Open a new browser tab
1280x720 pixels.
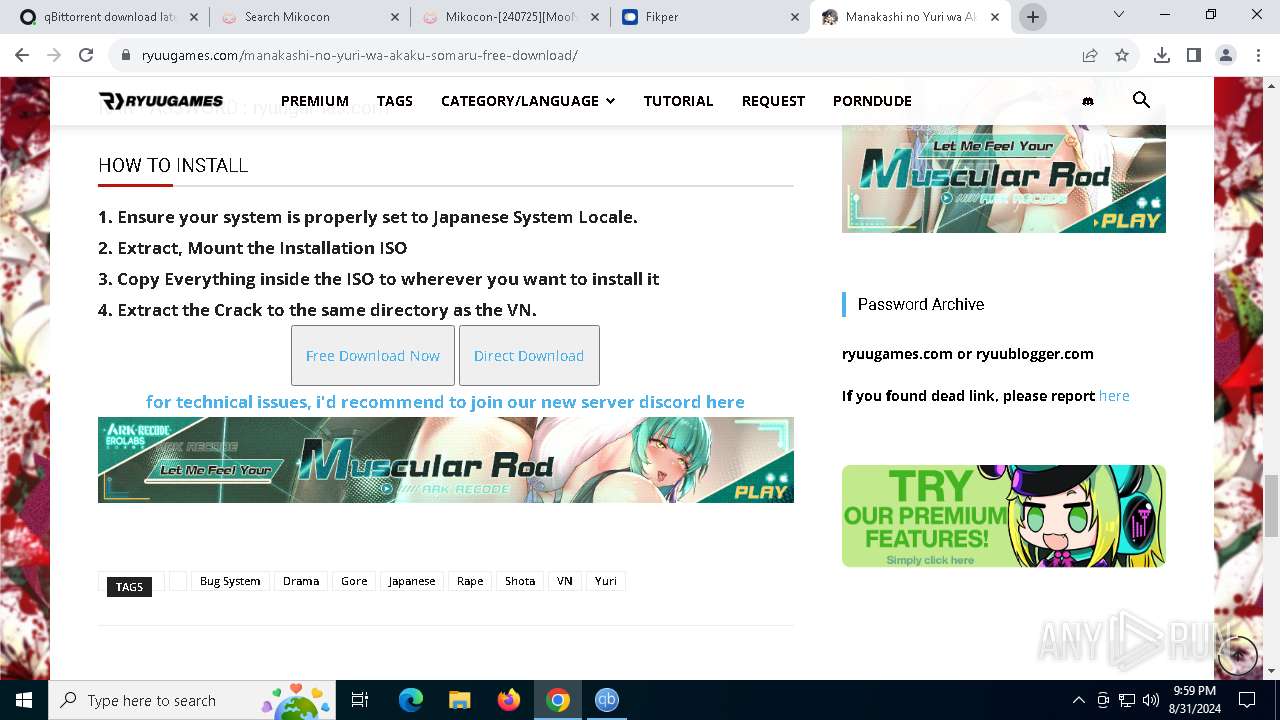coord(1033,17)
